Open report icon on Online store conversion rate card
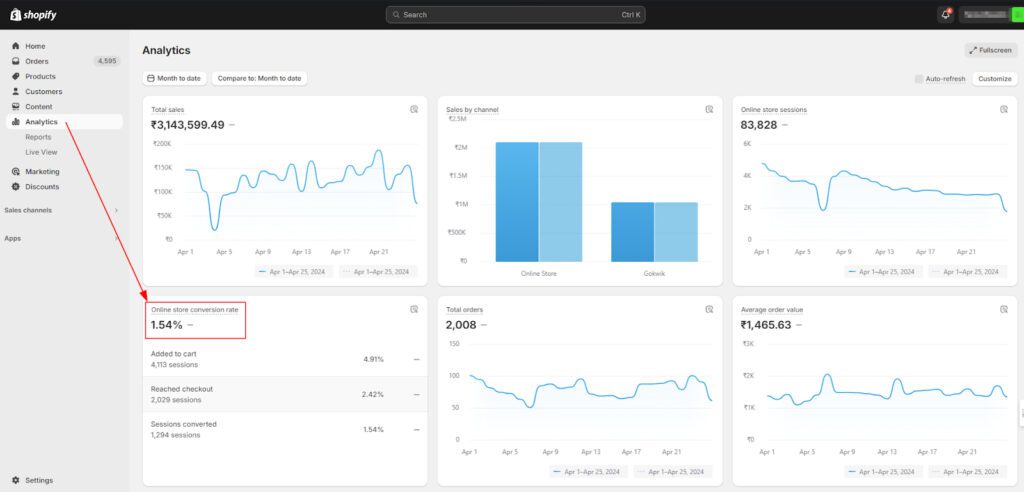This screenshot has width=1024, height=492. click(x=413, y=309)
